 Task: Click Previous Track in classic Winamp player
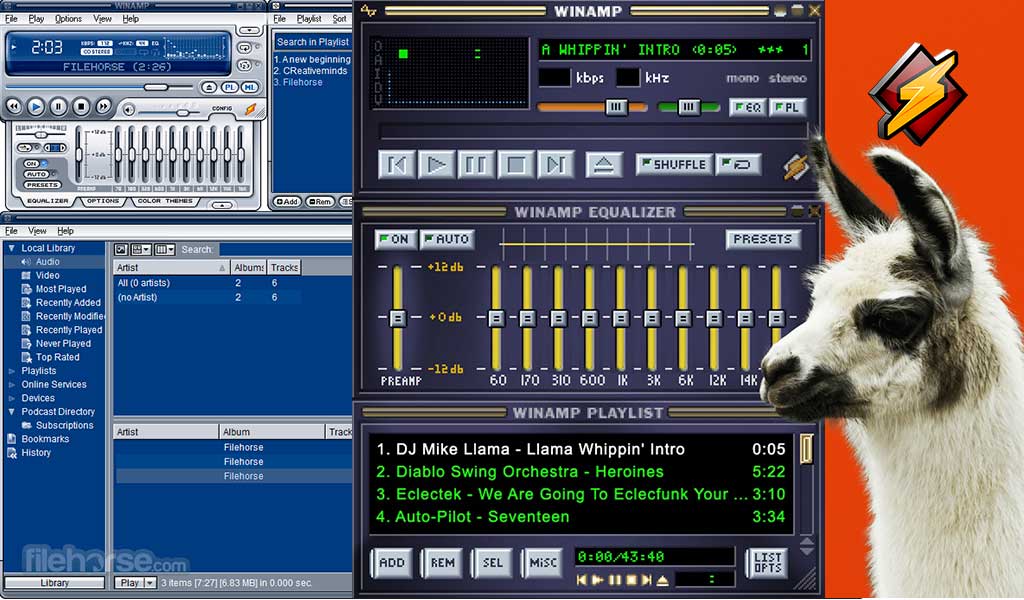pos(396,165)
